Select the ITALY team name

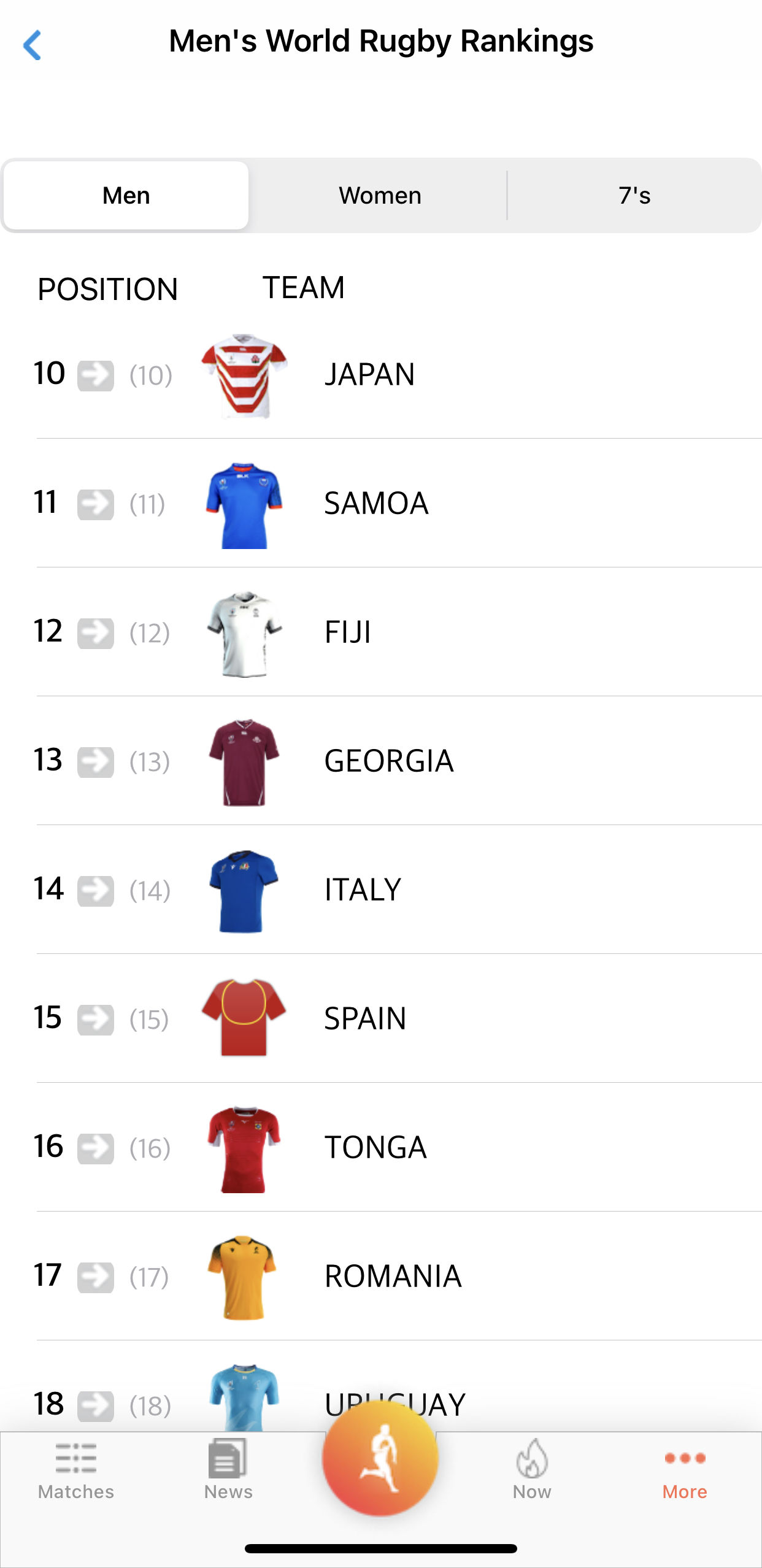[x=363, y=890]
